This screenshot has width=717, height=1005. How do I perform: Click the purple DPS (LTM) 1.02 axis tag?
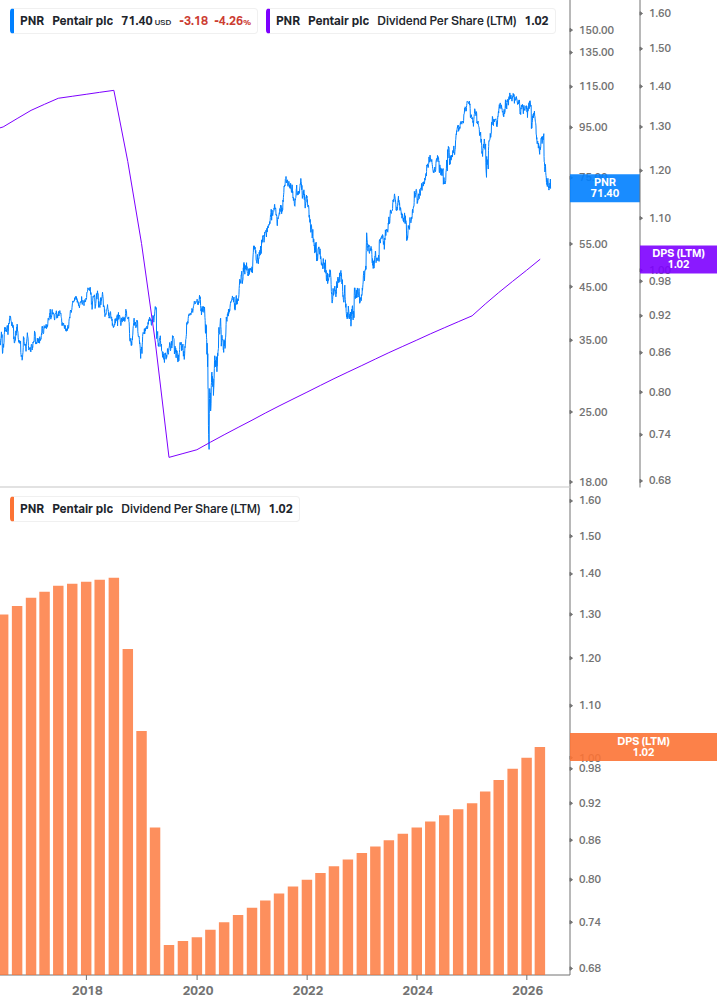click(678, 259)
